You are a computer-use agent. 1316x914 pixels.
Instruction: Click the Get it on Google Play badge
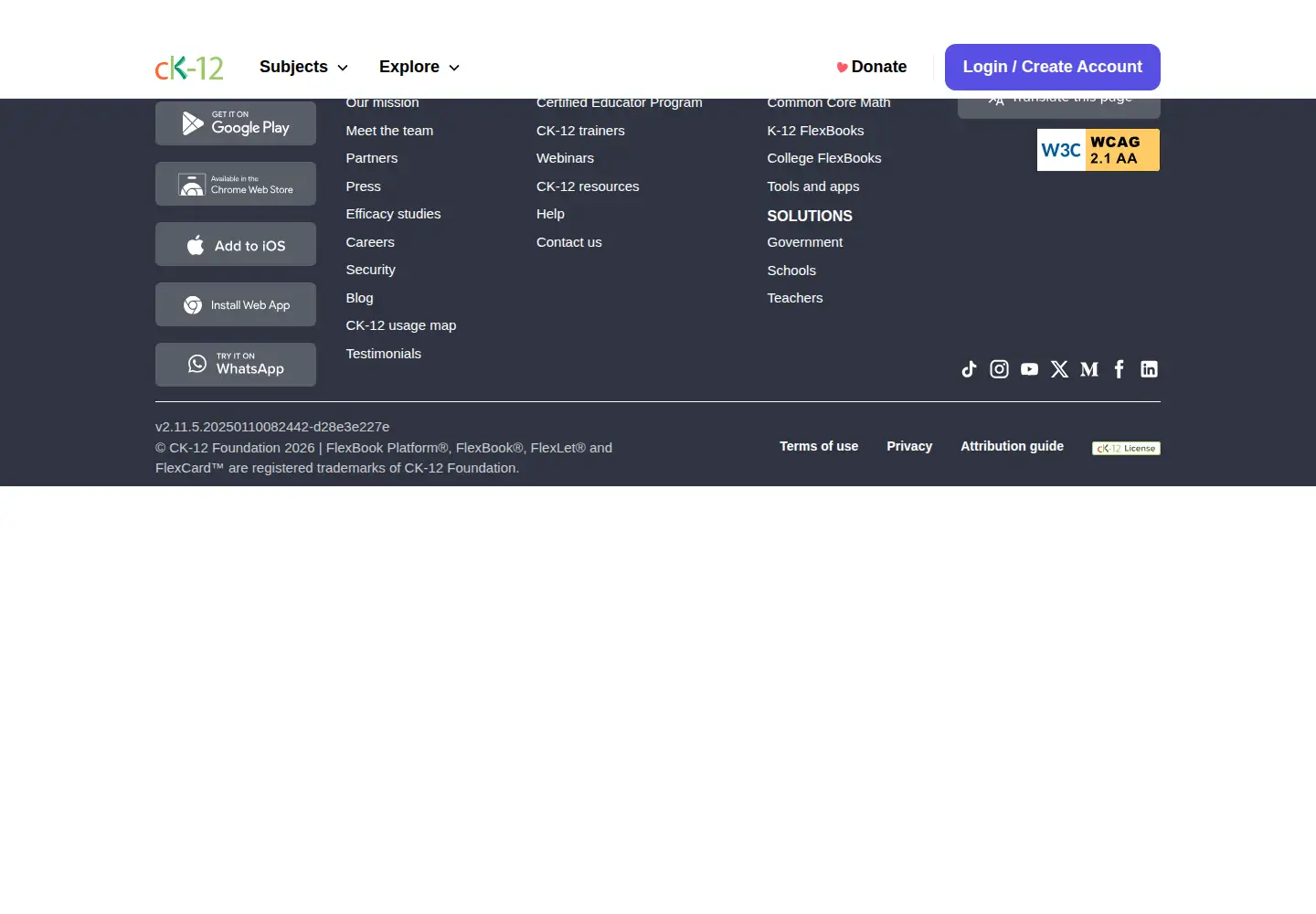pyautogui.click(x=236, y=123)
